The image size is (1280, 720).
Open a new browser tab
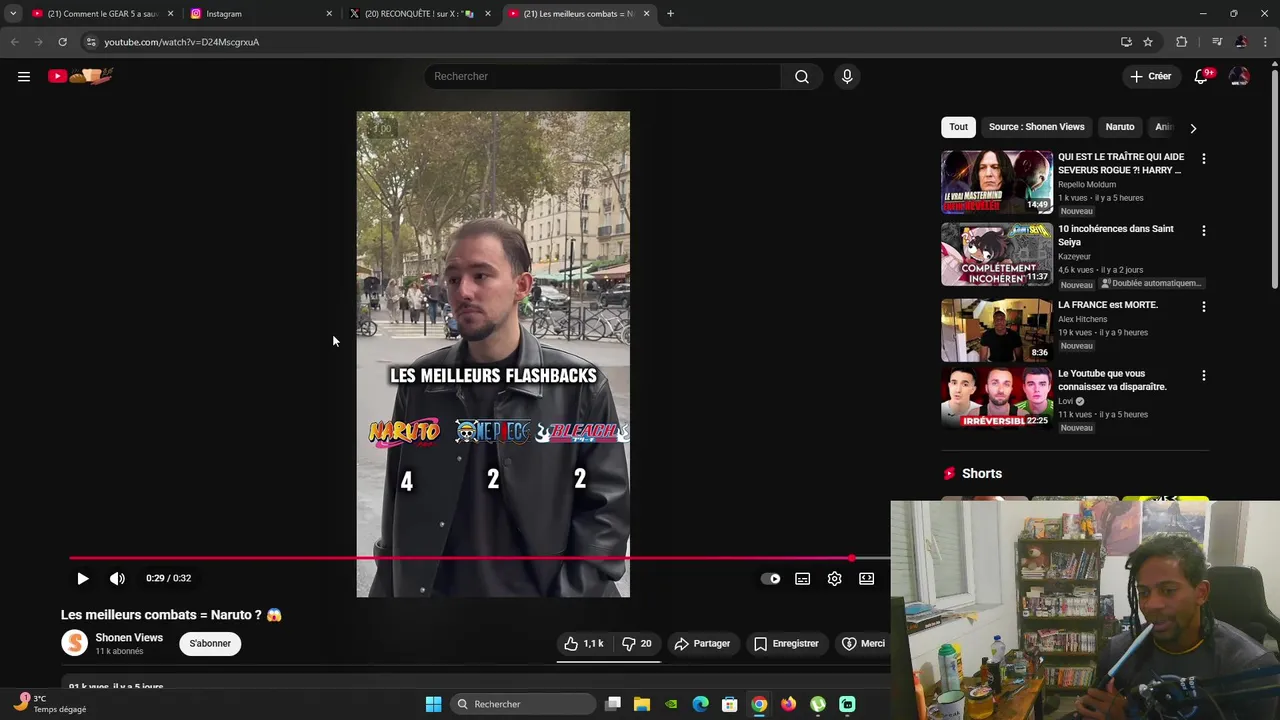point(670,14)
